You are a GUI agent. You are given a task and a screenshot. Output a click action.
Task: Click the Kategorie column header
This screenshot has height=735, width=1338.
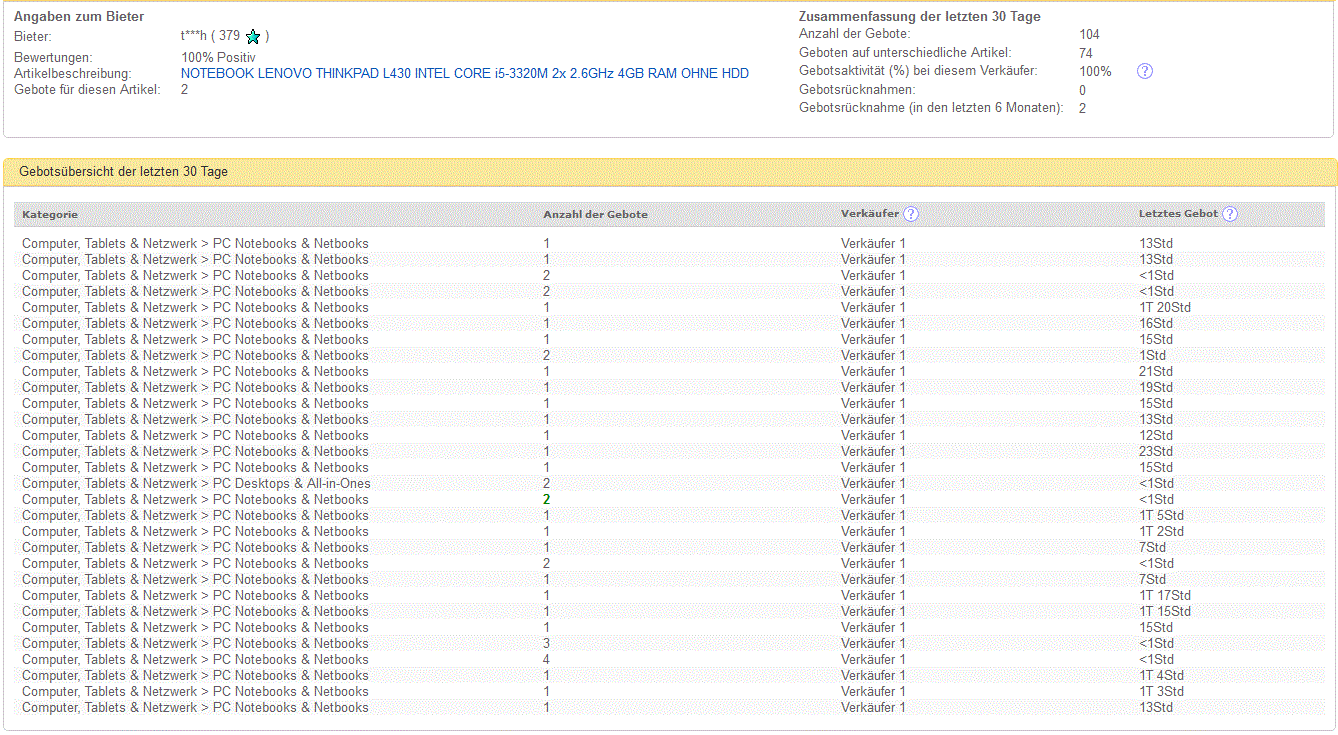50,214
